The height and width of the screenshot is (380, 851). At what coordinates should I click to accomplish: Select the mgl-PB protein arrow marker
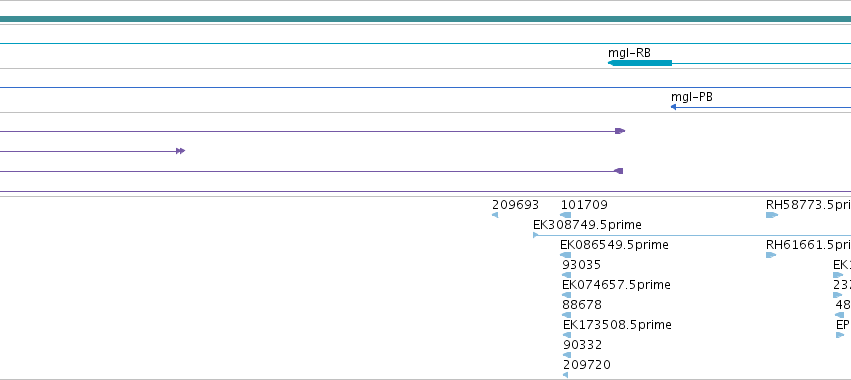674,107
